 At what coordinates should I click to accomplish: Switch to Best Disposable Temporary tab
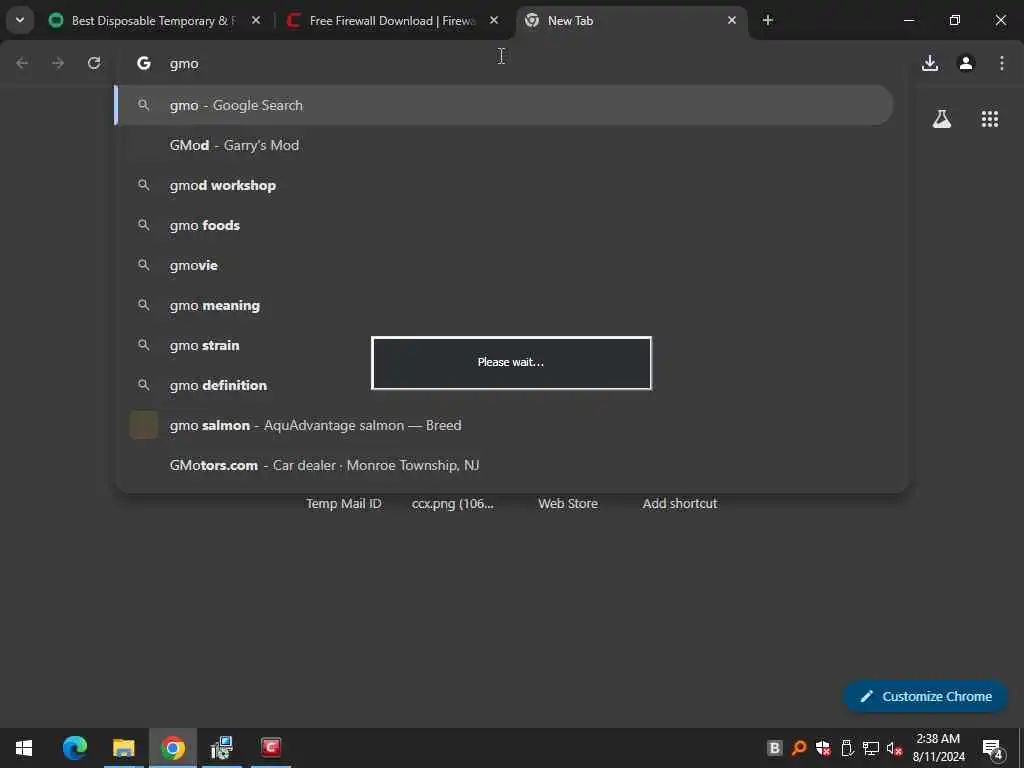[155, 21]
